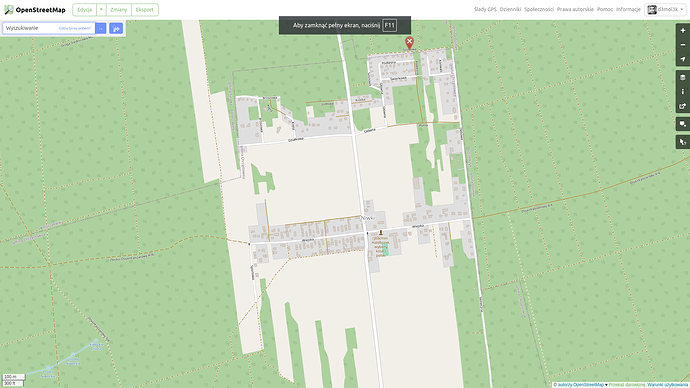Open the Eksport tab
The image size is (690, 388).
(145, 10)
